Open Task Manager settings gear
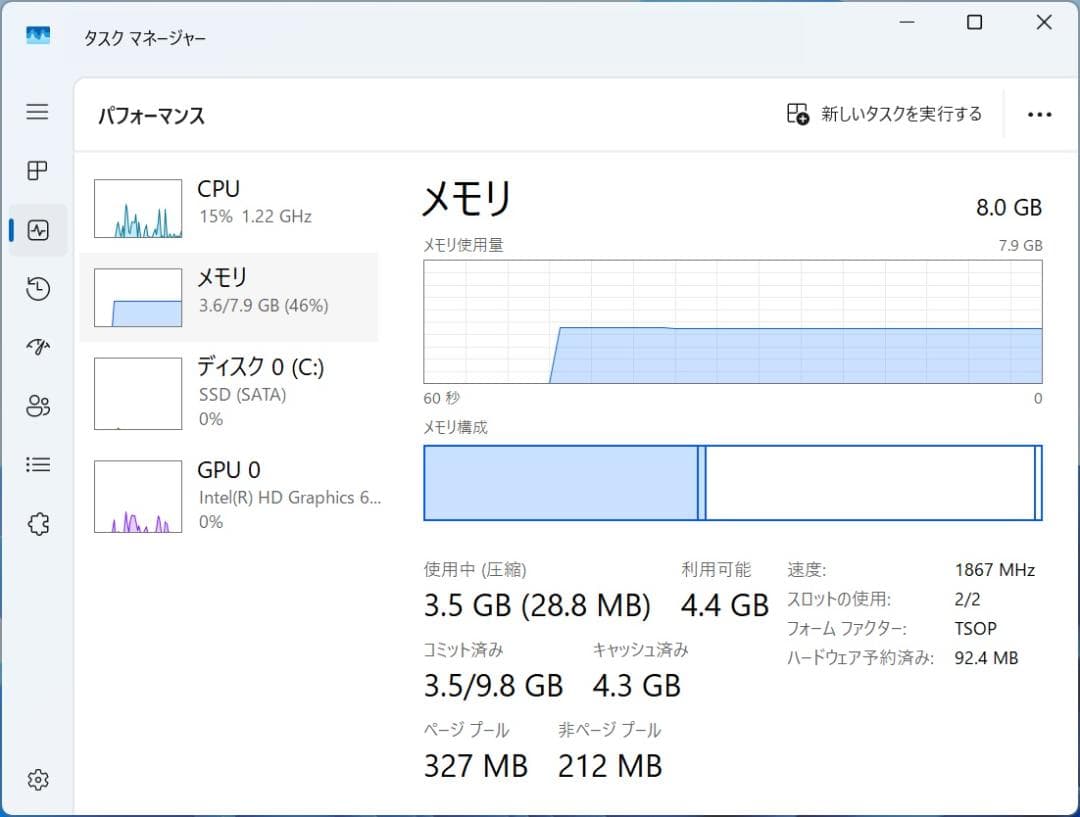 pos(37,780)
